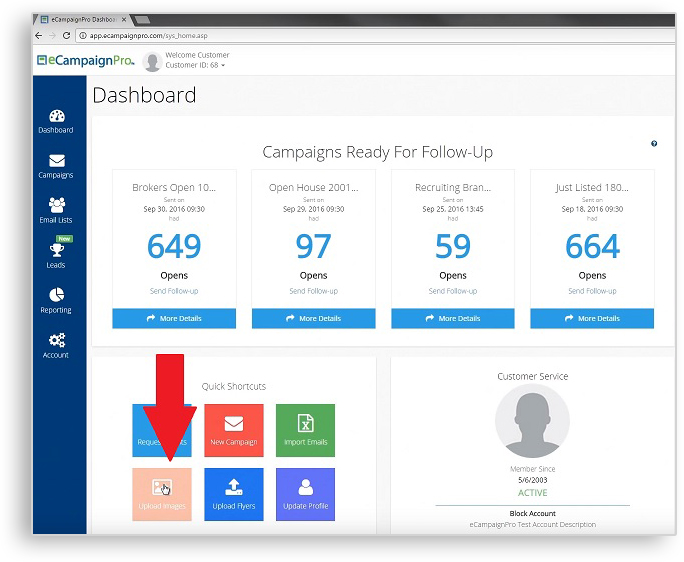
Task: Click the New badge above Leads
Action: click(x=65, y=239)
